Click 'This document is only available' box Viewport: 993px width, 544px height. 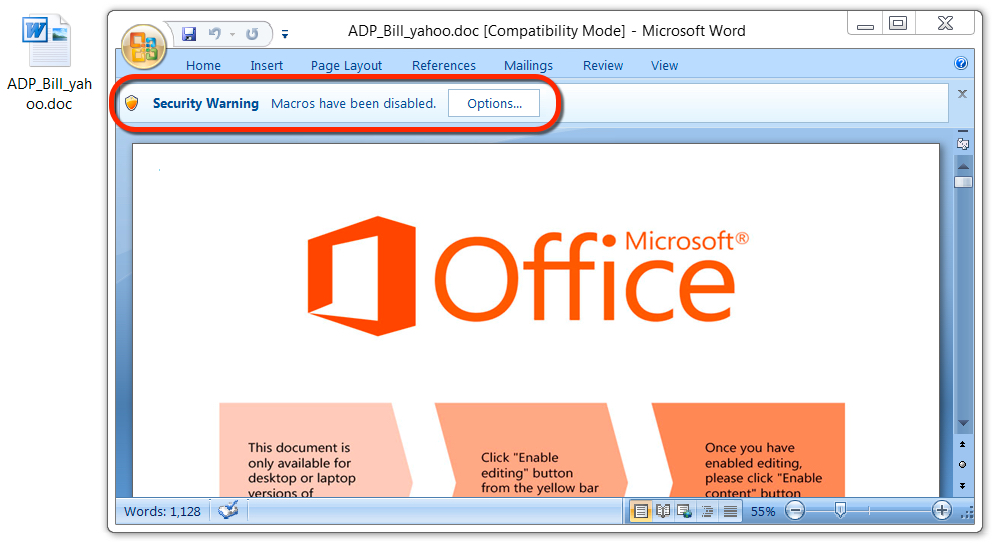(315, 450)
